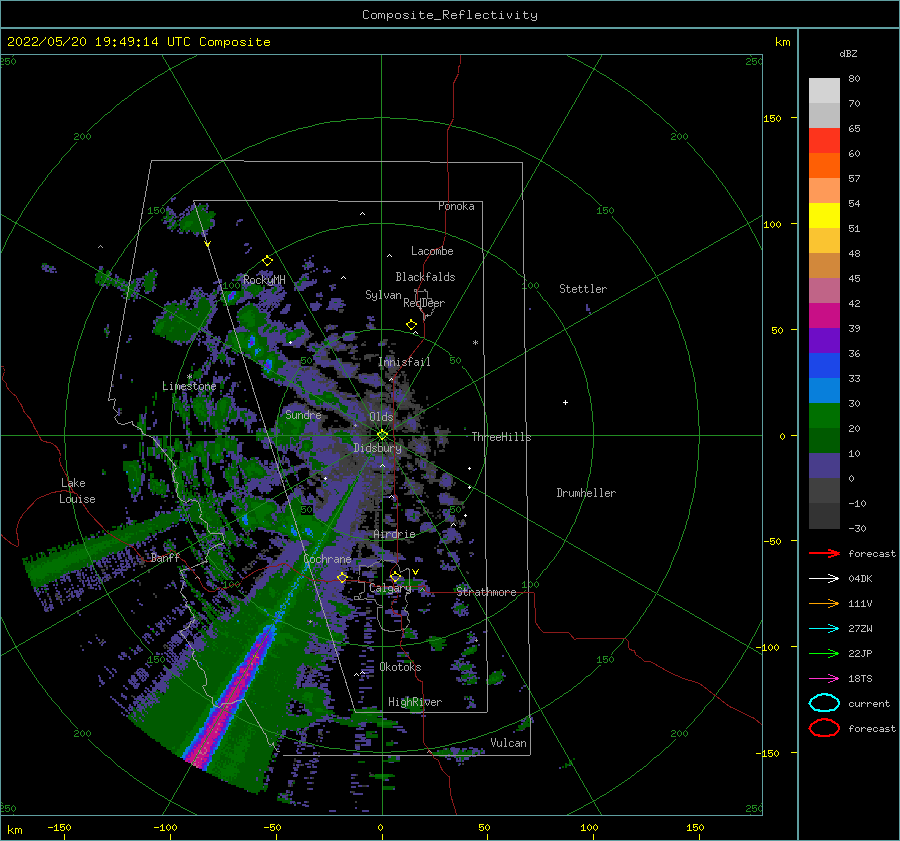Click the white plus marker near Drumheller
This screenshot has width=900, height=841.
click(x=565, y=402)
